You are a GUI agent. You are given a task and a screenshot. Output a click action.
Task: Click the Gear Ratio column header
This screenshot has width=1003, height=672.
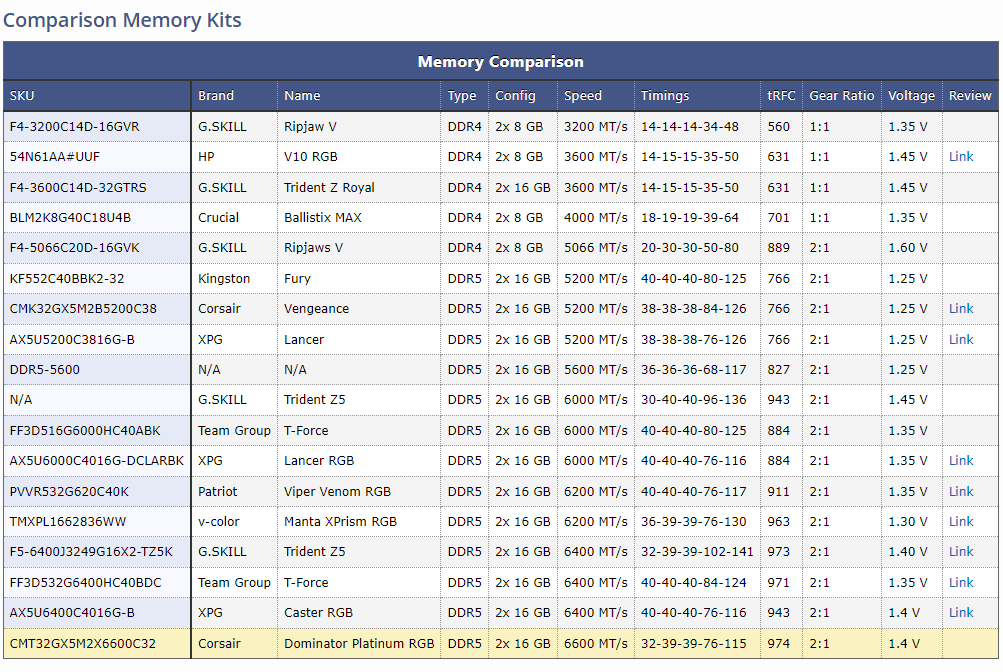(x=841, y=96)
